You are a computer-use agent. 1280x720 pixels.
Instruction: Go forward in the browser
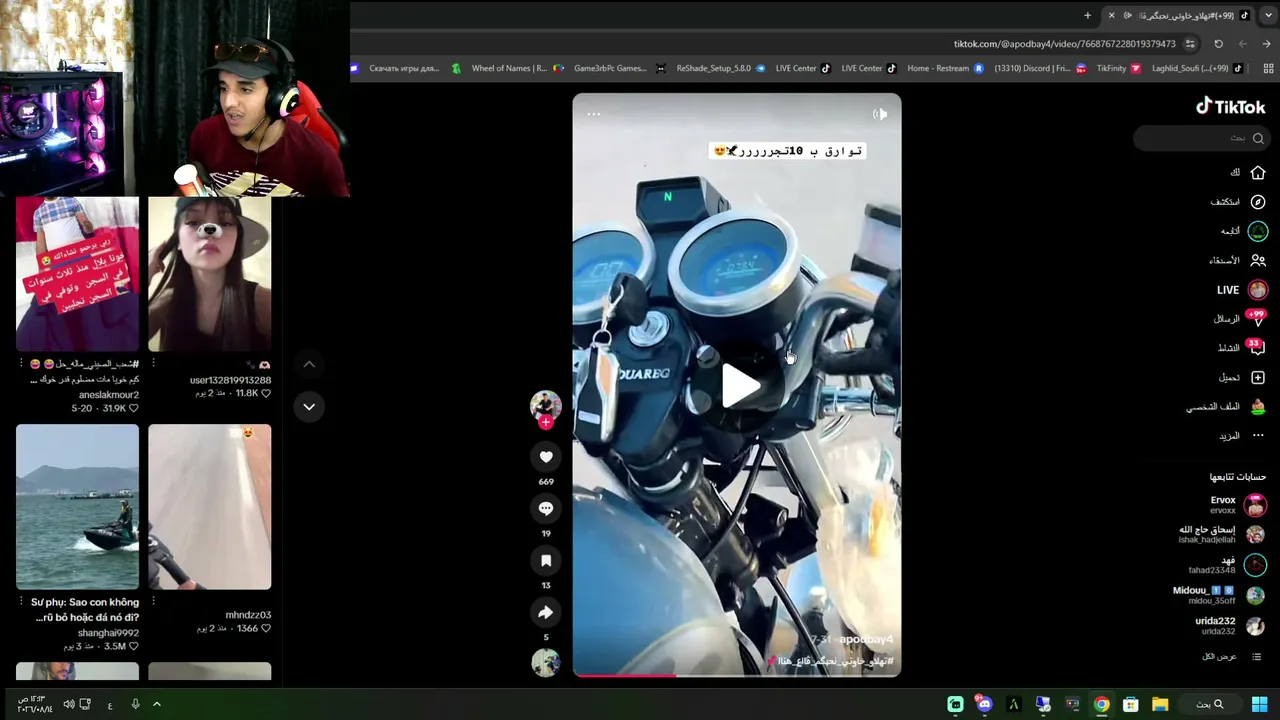(x=1242, y=44)
